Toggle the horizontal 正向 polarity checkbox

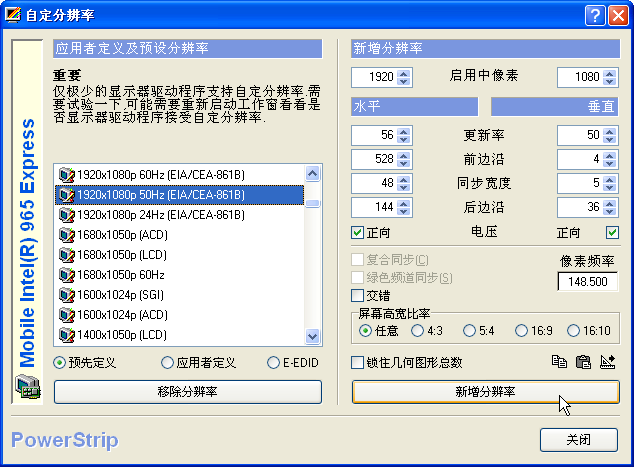tap(359, 233)
